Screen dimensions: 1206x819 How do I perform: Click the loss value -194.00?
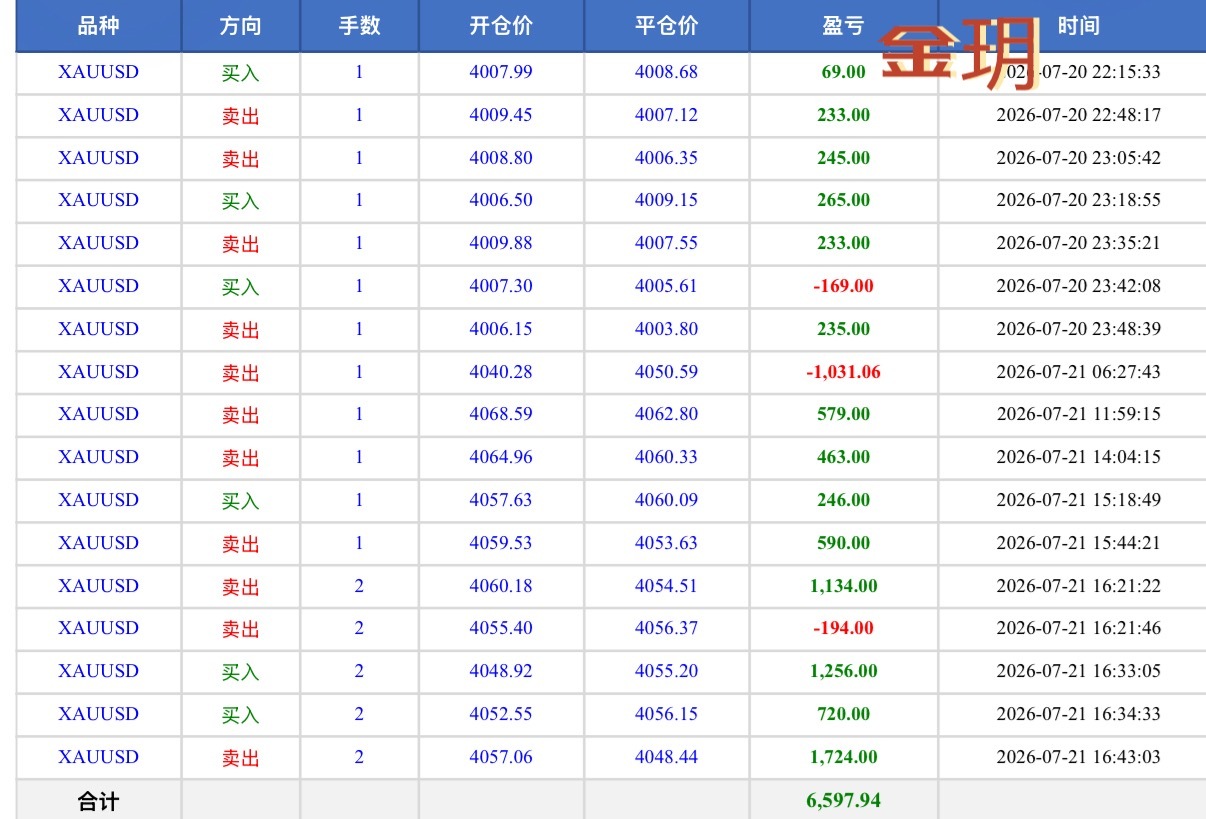843,628
